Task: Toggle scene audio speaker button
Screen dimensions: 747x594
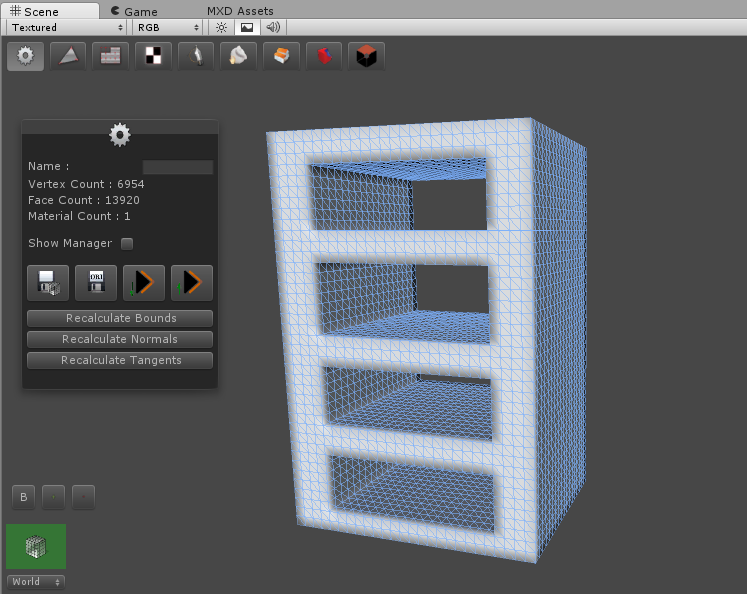Action: coord(273,28)
